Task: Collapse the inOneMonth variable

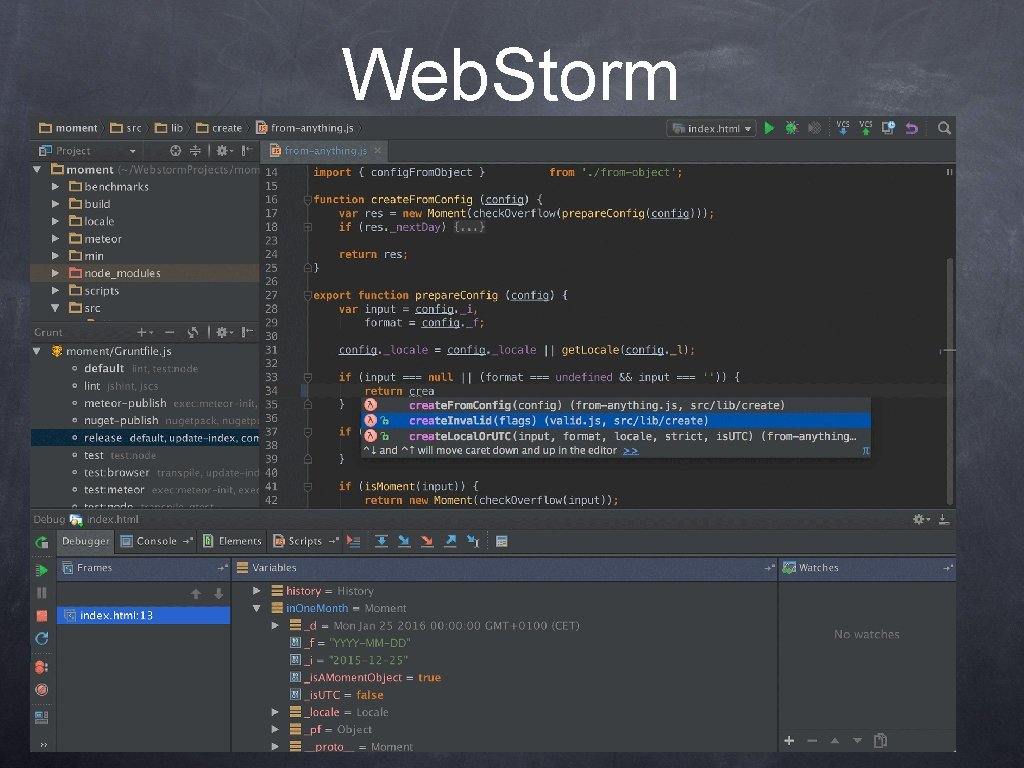Action: pyautogui.click(x=257, y=608)
